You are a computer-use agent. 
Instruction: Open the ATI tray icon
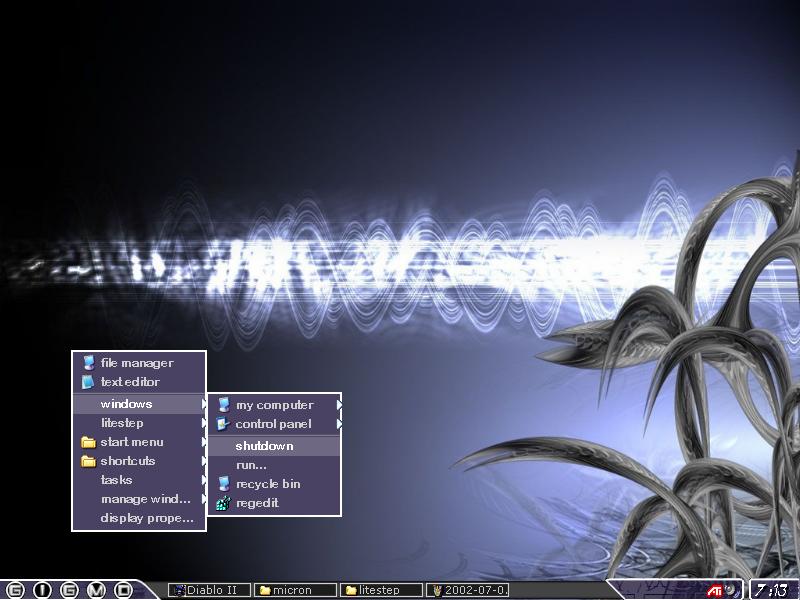coord(714,591)
